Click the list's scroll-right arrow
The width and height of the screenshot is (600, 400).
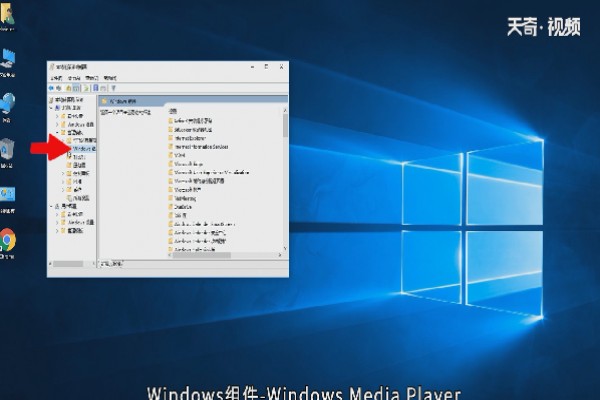click(x=280, y=255)
